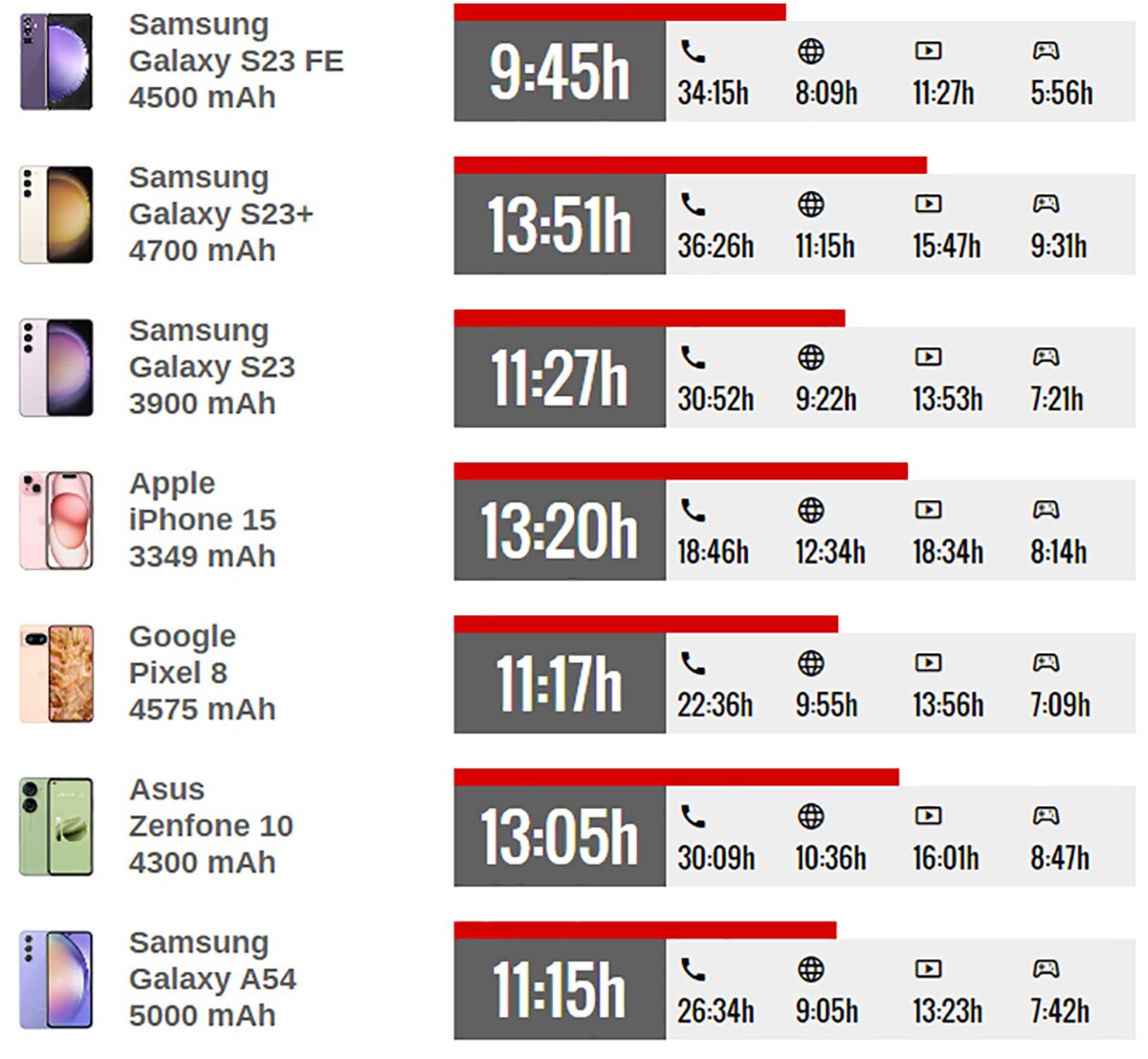The width and height of the screenshot is (1148, 1059).
Task: Click the red endurance bar above 13:51h
Action: click(x=689, y=165)
